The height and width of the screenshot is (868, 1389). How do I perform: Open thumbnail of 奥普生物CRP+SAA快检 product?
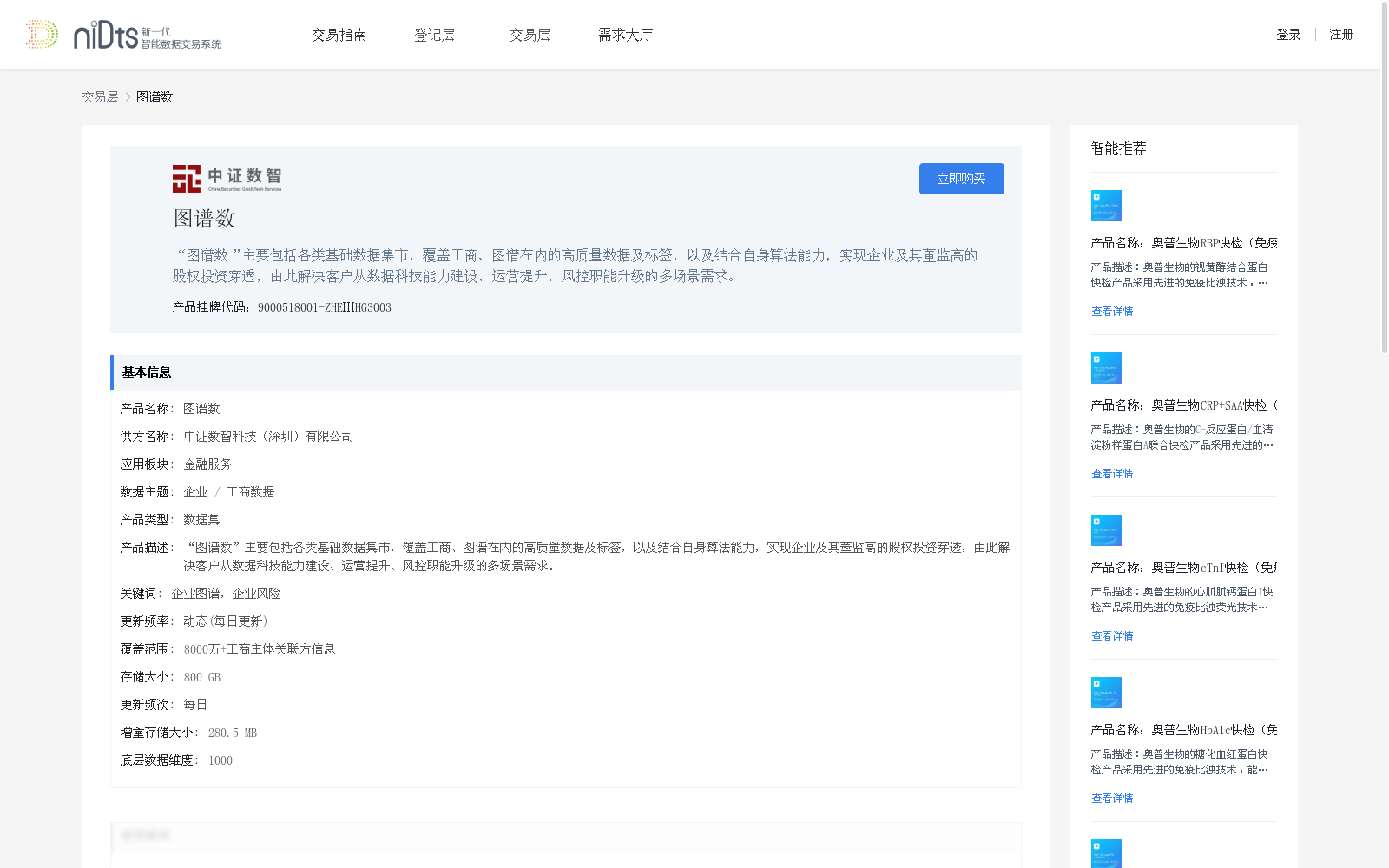pos(1107,368)
